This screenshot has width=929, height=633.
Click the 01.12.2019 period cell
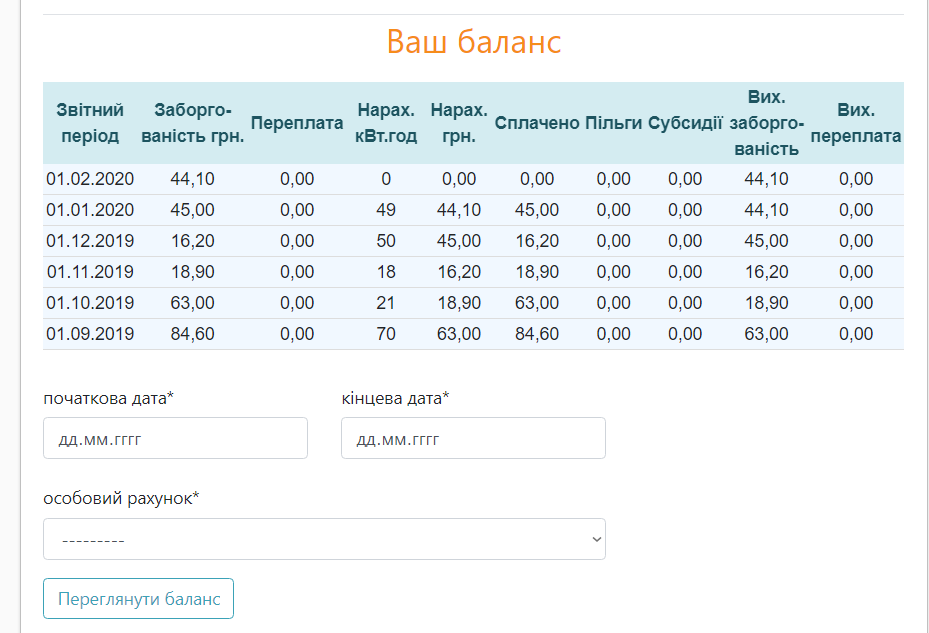coord(90,241)
